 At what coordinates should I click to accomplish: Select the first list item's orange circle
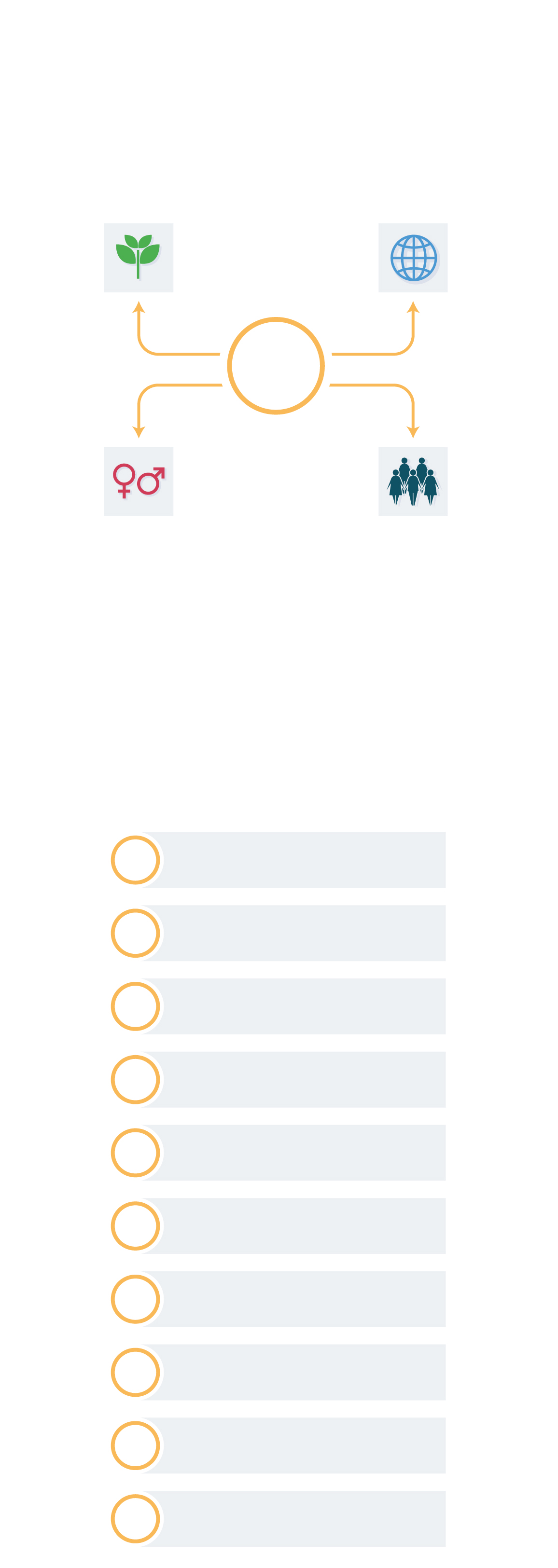tap(135, 860)
